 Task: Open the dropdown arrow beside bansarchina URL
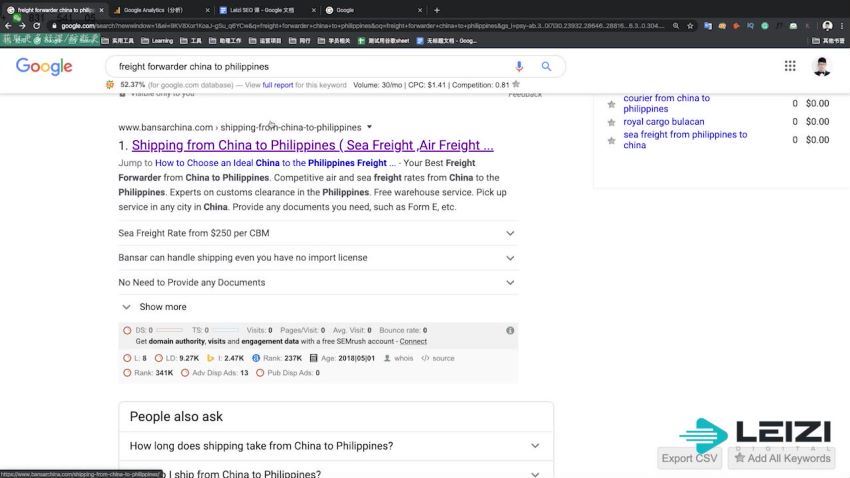[369, 127]
